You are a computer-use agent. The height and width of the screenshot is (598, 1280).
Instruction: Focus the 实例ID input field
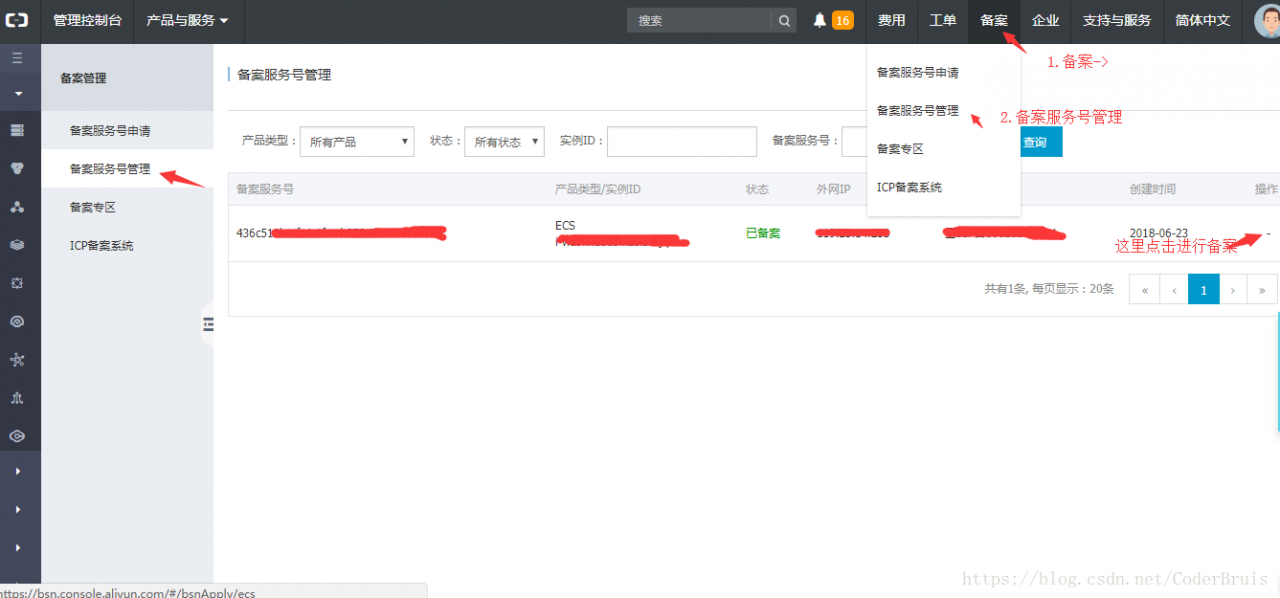coord(682,142)
